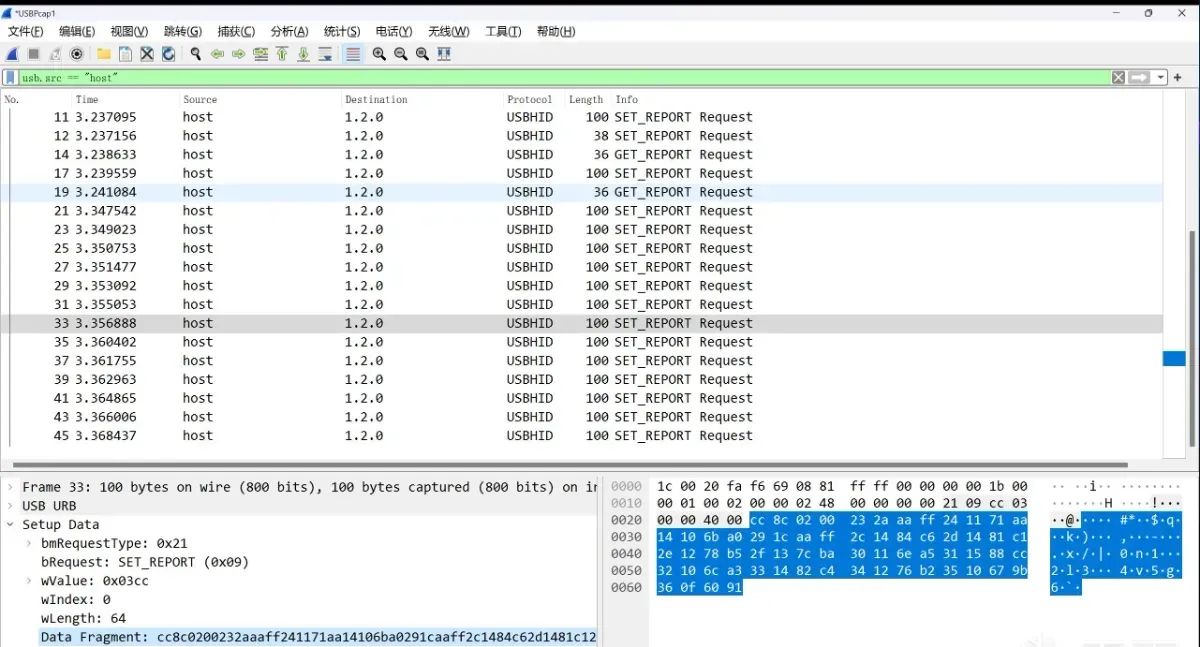
Task: Toggle auto-scroll during live capture
Action: [x=325, y=54]
